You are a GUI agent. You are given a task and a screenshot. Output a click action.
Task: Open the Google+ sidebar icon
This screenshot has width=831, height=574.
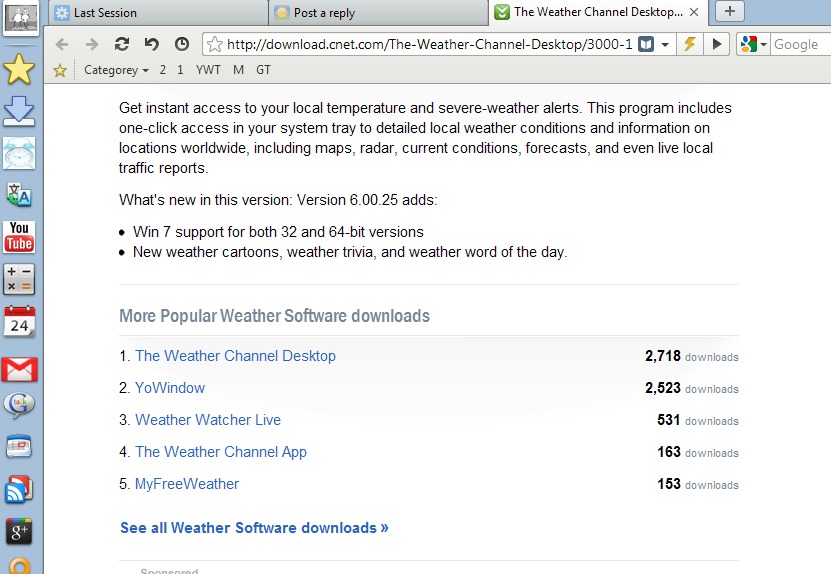point(19,531)
